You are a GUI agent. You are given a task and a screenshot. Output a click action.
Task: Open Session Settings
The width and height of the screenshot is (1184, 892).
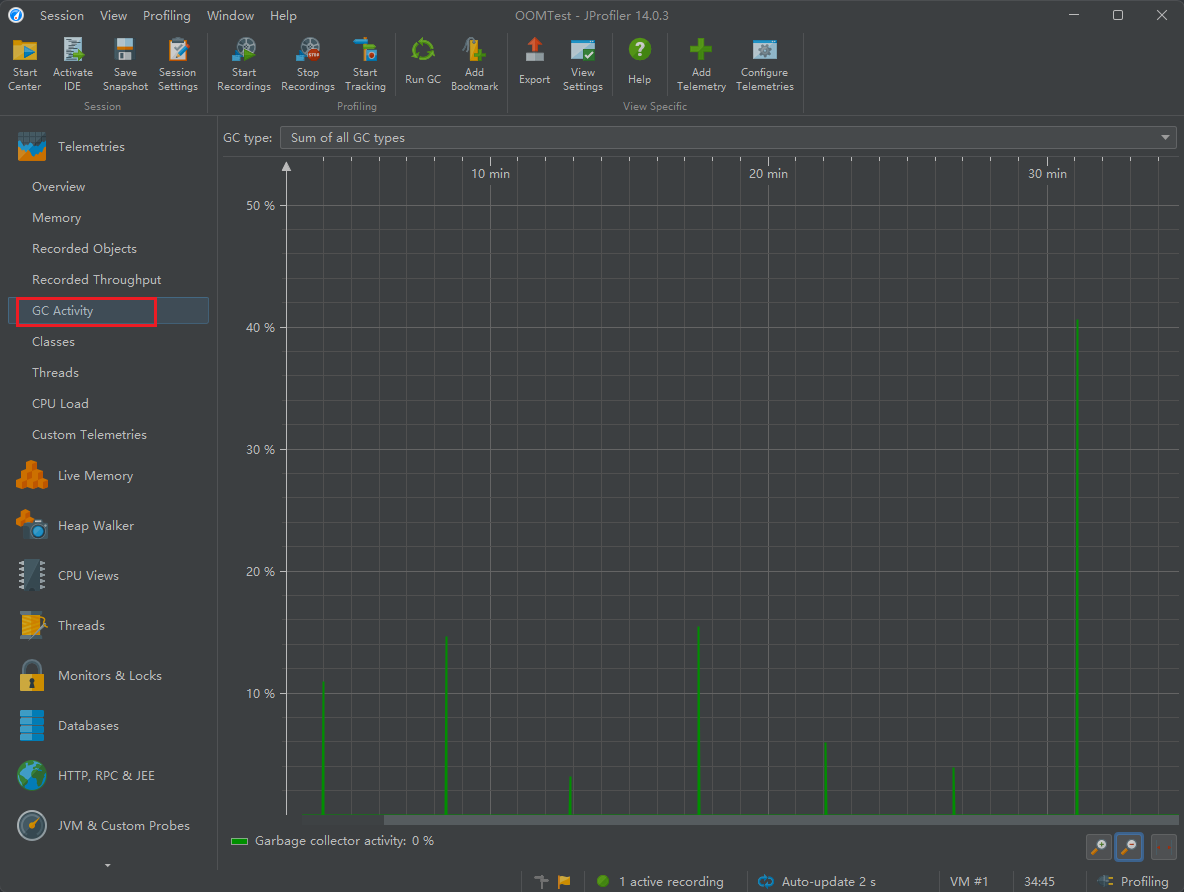tap(177, 65)
